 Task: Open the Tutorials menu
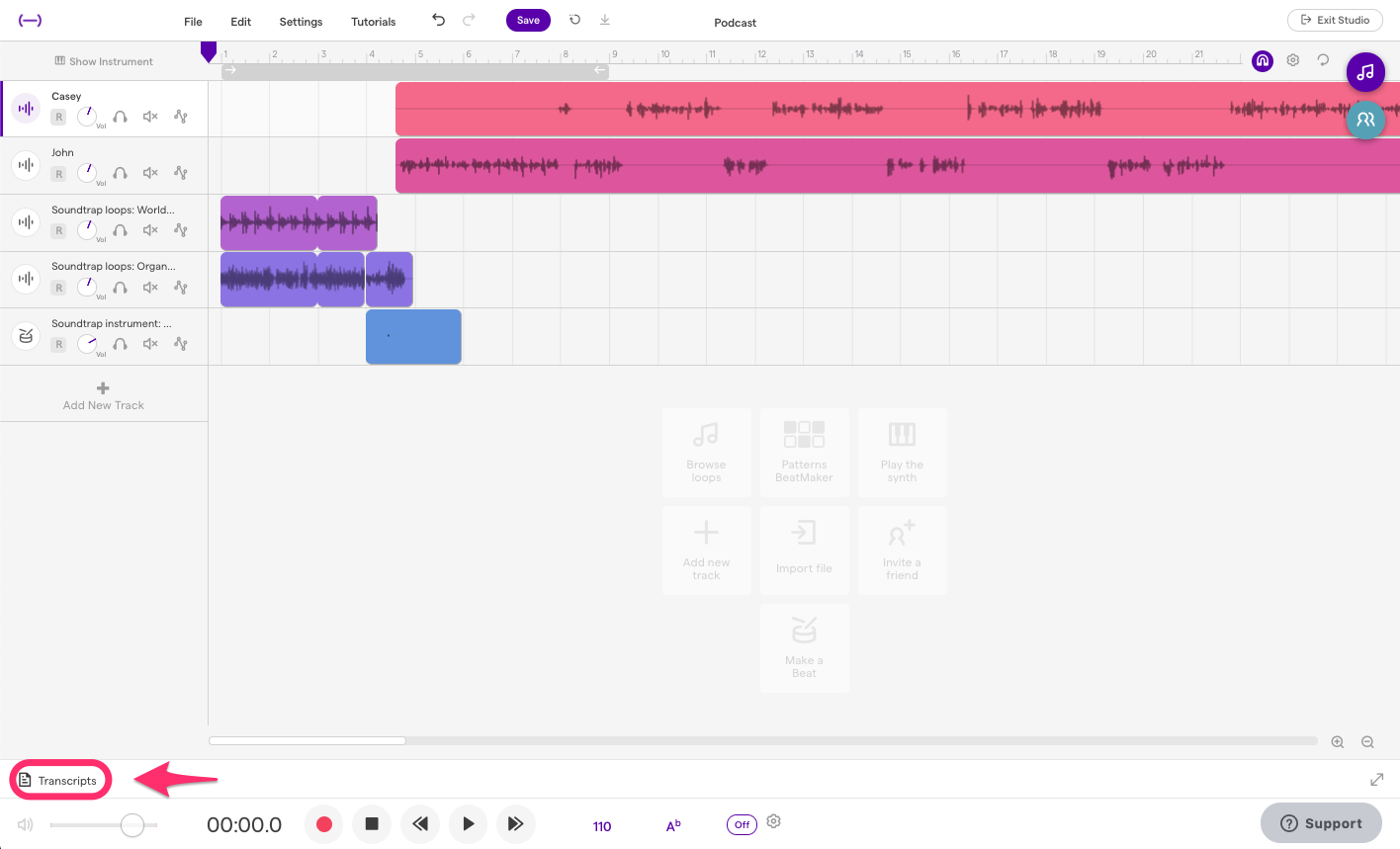(373, 22)
